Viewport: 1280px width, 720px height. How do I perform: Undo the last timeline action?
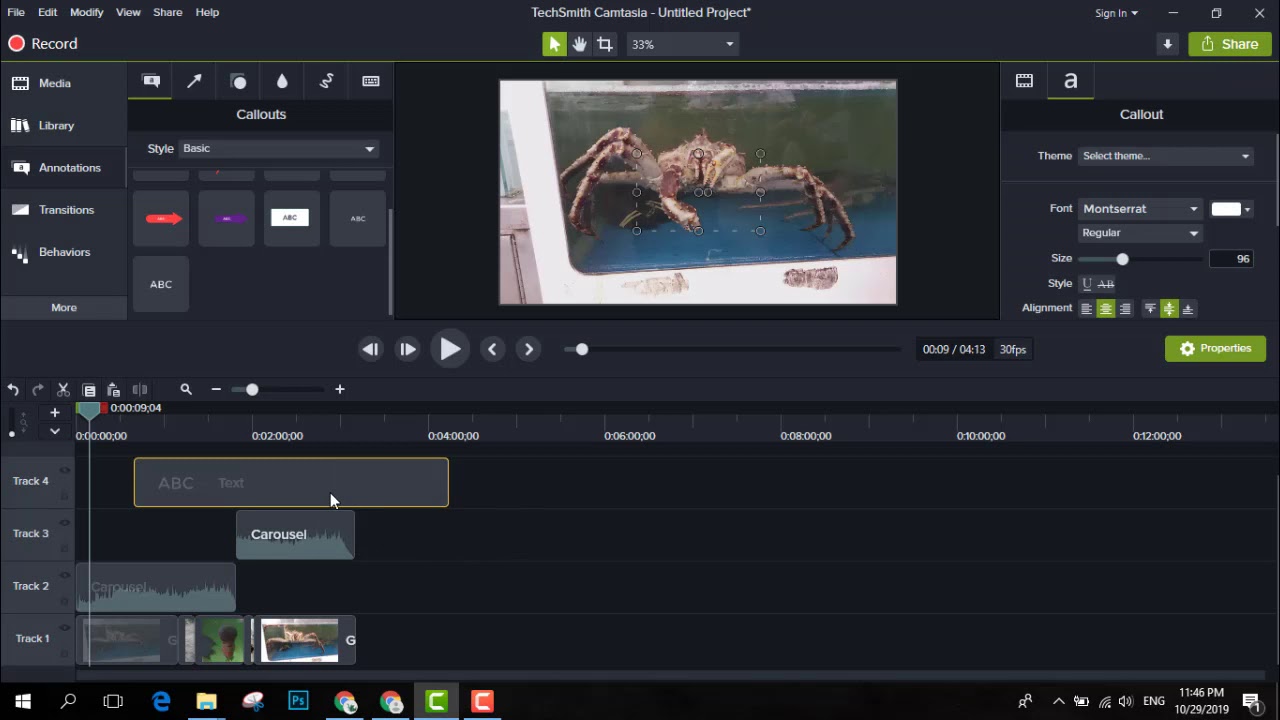(13, 389)
